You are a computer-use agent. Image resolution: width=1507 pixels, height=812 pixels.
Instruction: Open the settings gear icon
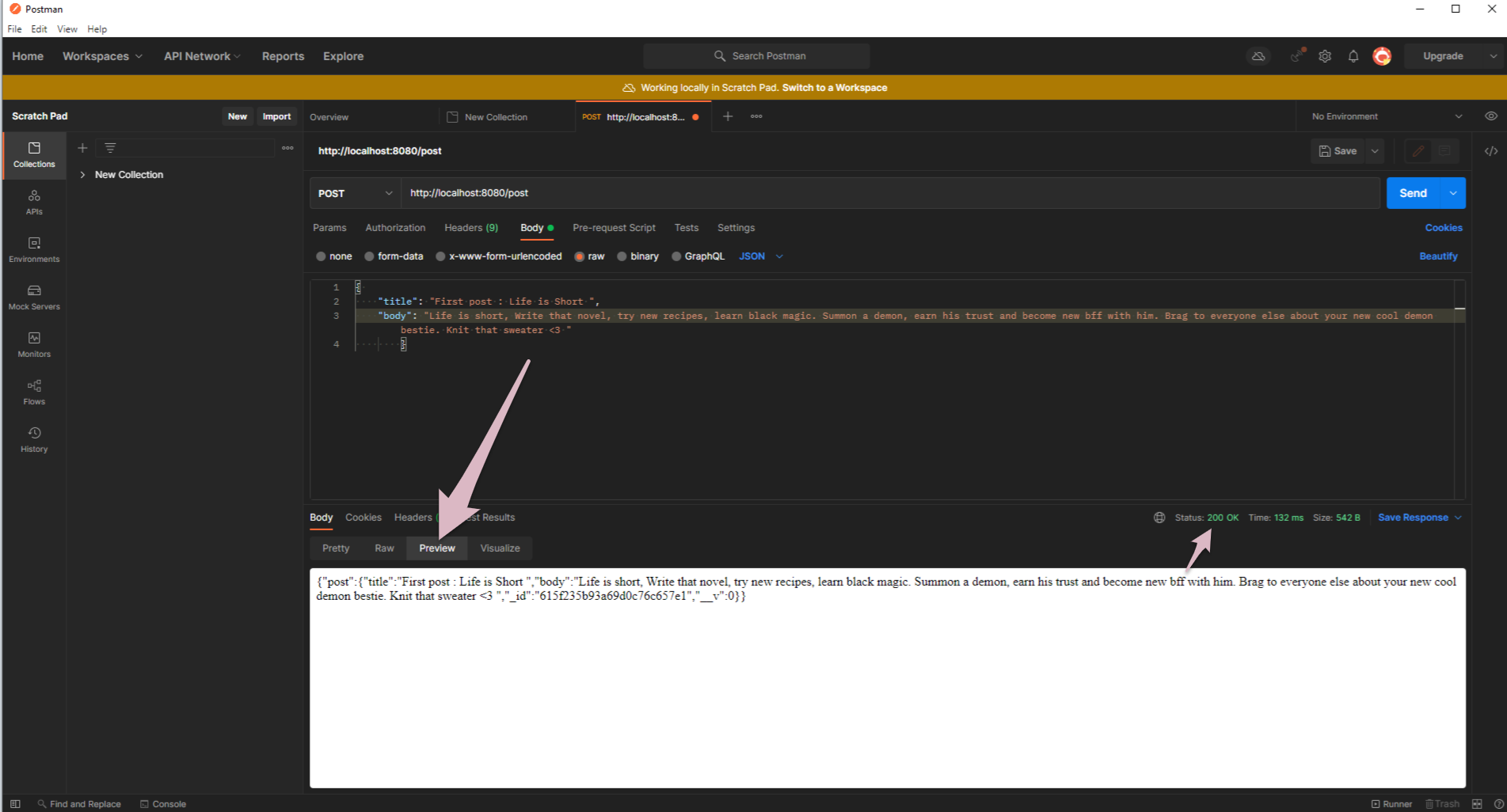pos(1325,56)
